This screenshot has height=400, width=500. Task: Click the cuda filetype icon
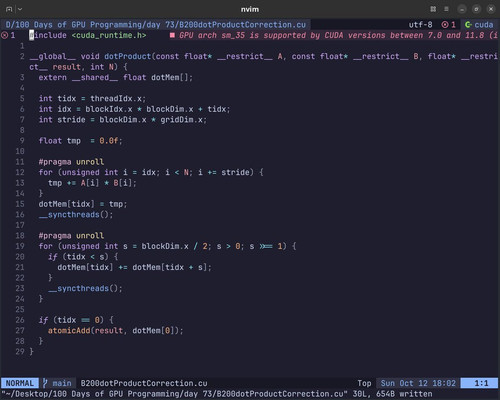(x=468, y=25)
